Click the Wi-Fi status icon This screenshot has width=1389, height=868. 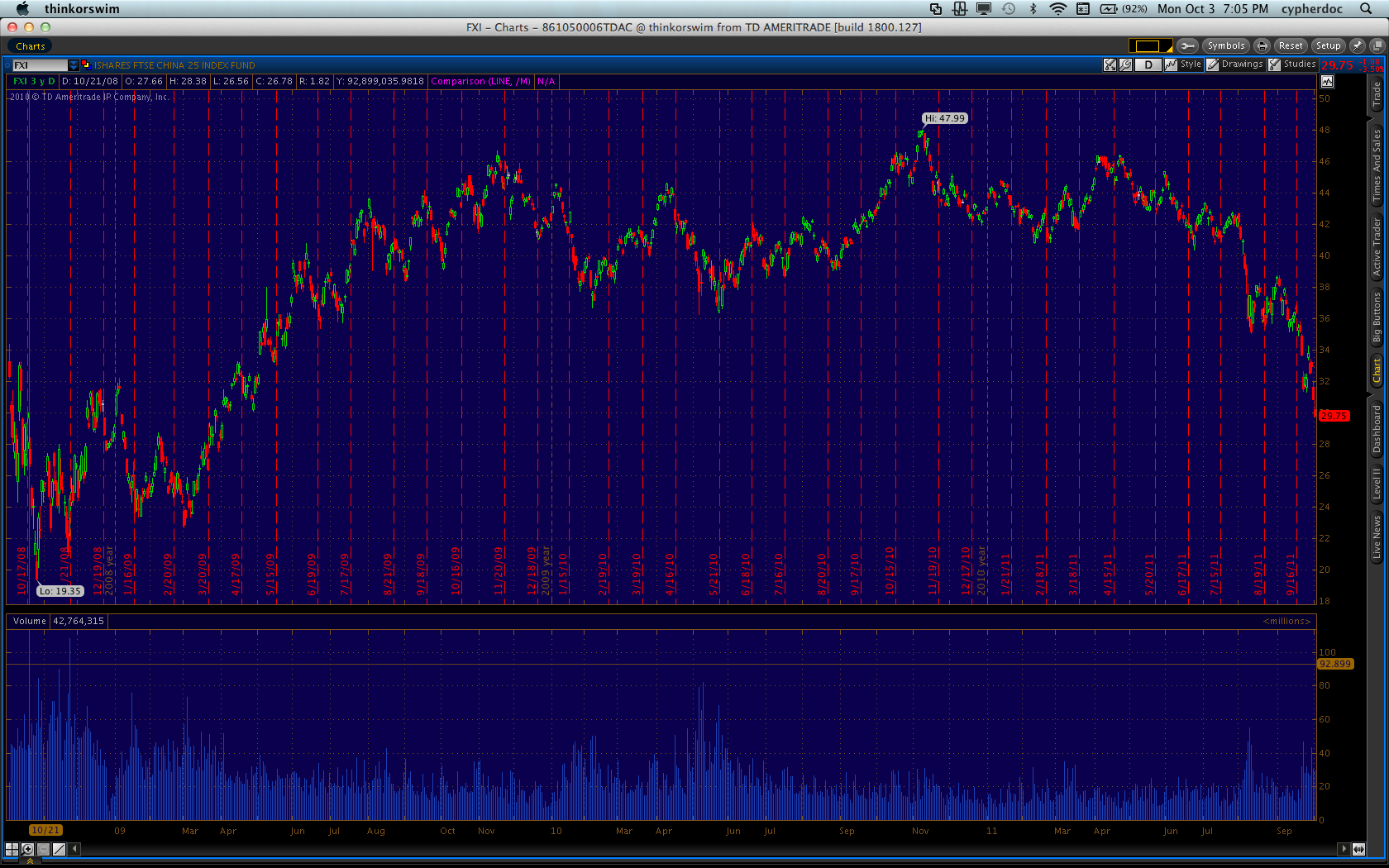click(1057, 8)
